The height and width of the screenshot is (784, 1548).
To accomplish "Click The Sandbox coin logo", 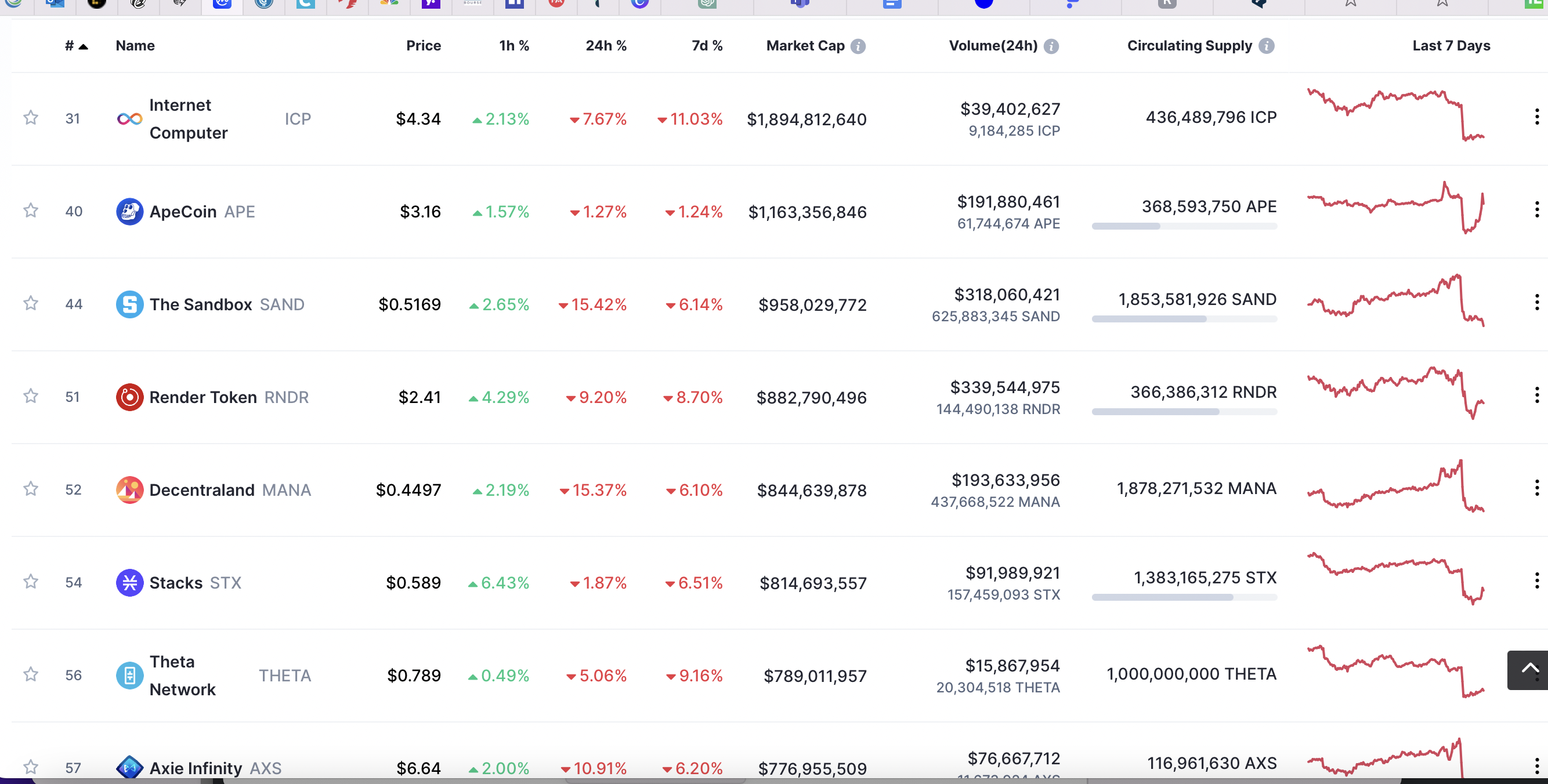I will tap(129, 304).
